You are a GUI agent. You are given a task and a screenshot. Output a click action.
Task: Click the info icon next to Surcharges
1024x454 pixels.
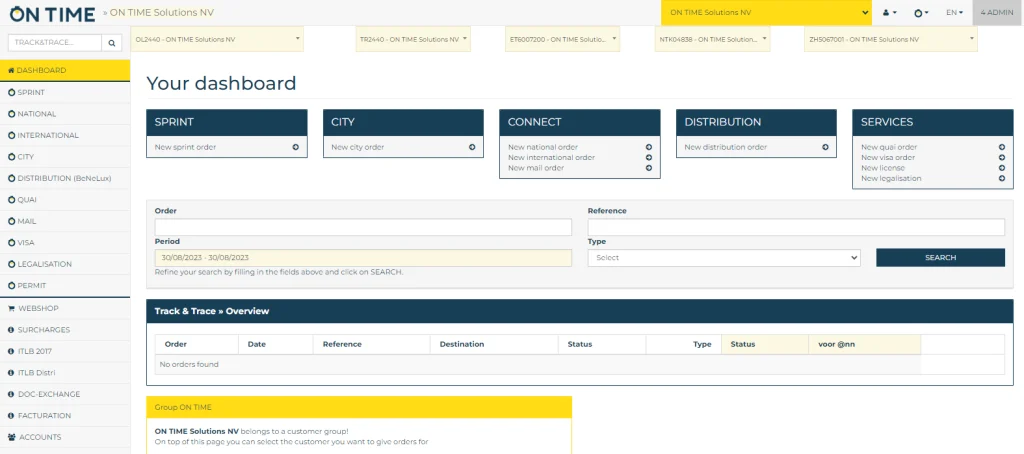[11, 330]
